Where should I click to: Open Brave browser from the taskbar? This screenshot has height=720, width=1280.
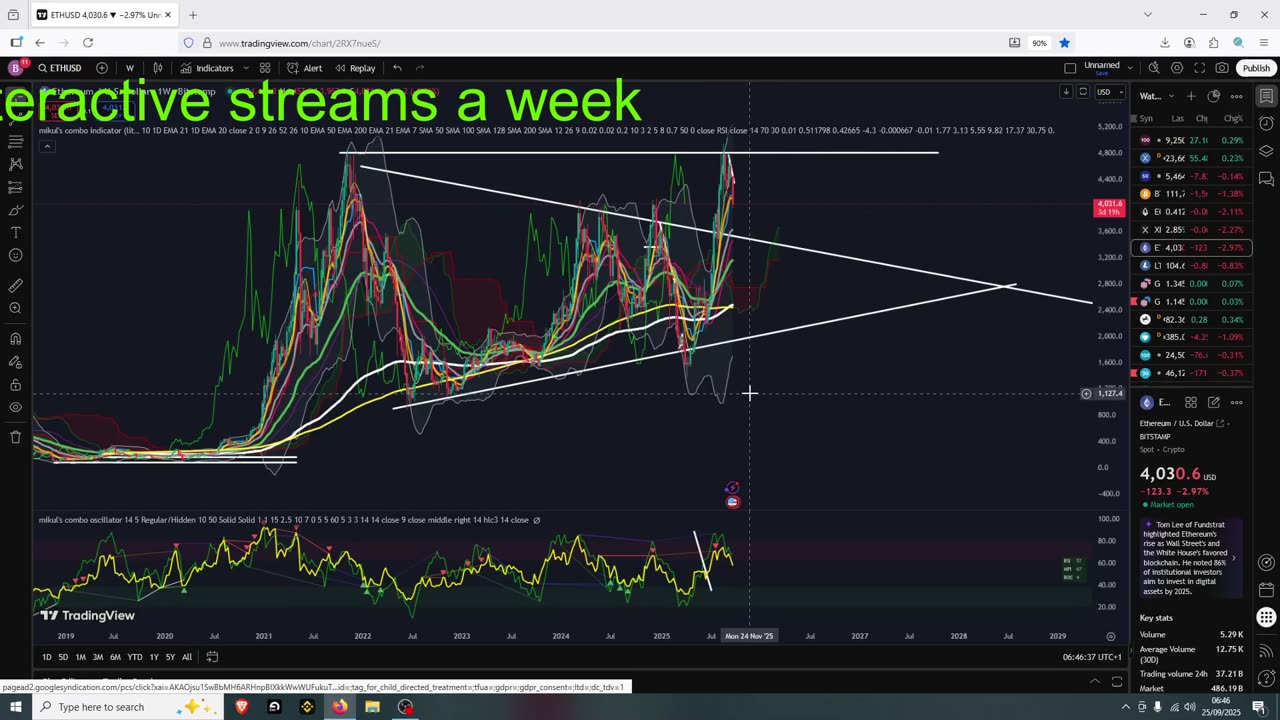[x=241, y=707]
